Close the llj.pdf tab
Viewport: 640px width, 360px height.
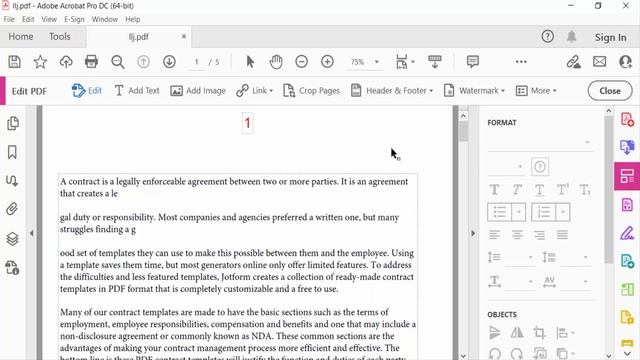[184, 36]
